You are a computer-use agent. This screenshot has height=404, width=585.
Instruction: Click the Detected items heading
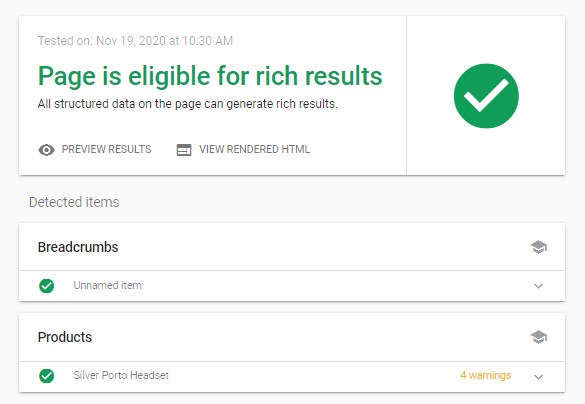74,202
